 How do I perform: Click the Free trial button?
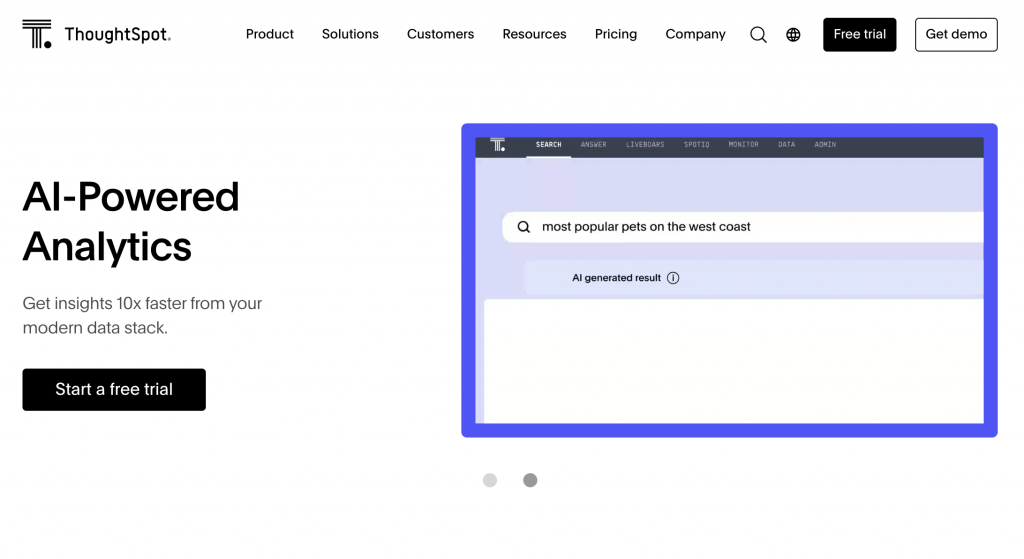tap(859, 35)
